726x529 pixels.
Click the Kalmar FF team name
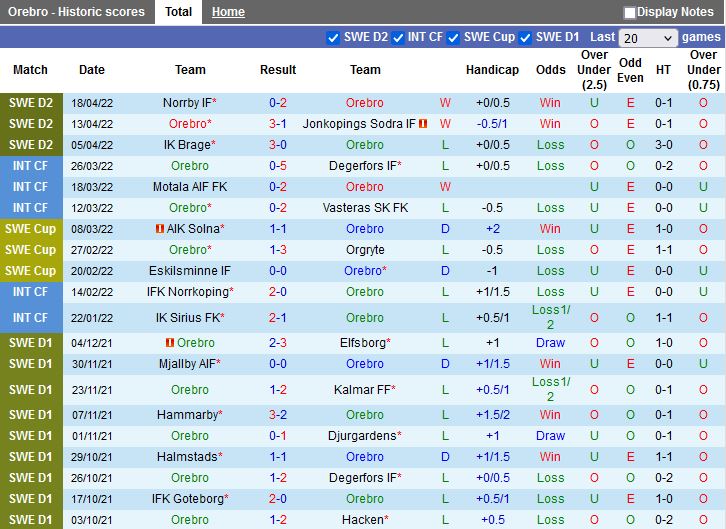click(x=362, y=390)
